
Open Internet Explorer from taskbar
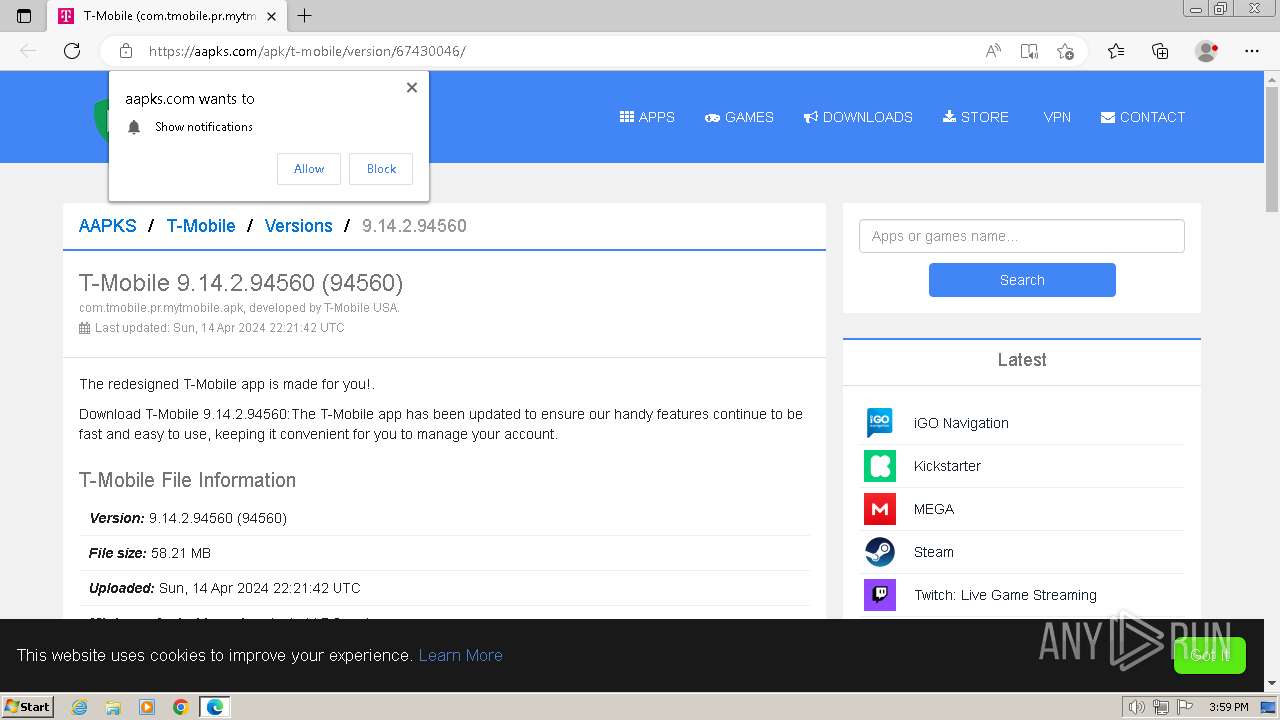pyautogui.click(x=80, y=707)
